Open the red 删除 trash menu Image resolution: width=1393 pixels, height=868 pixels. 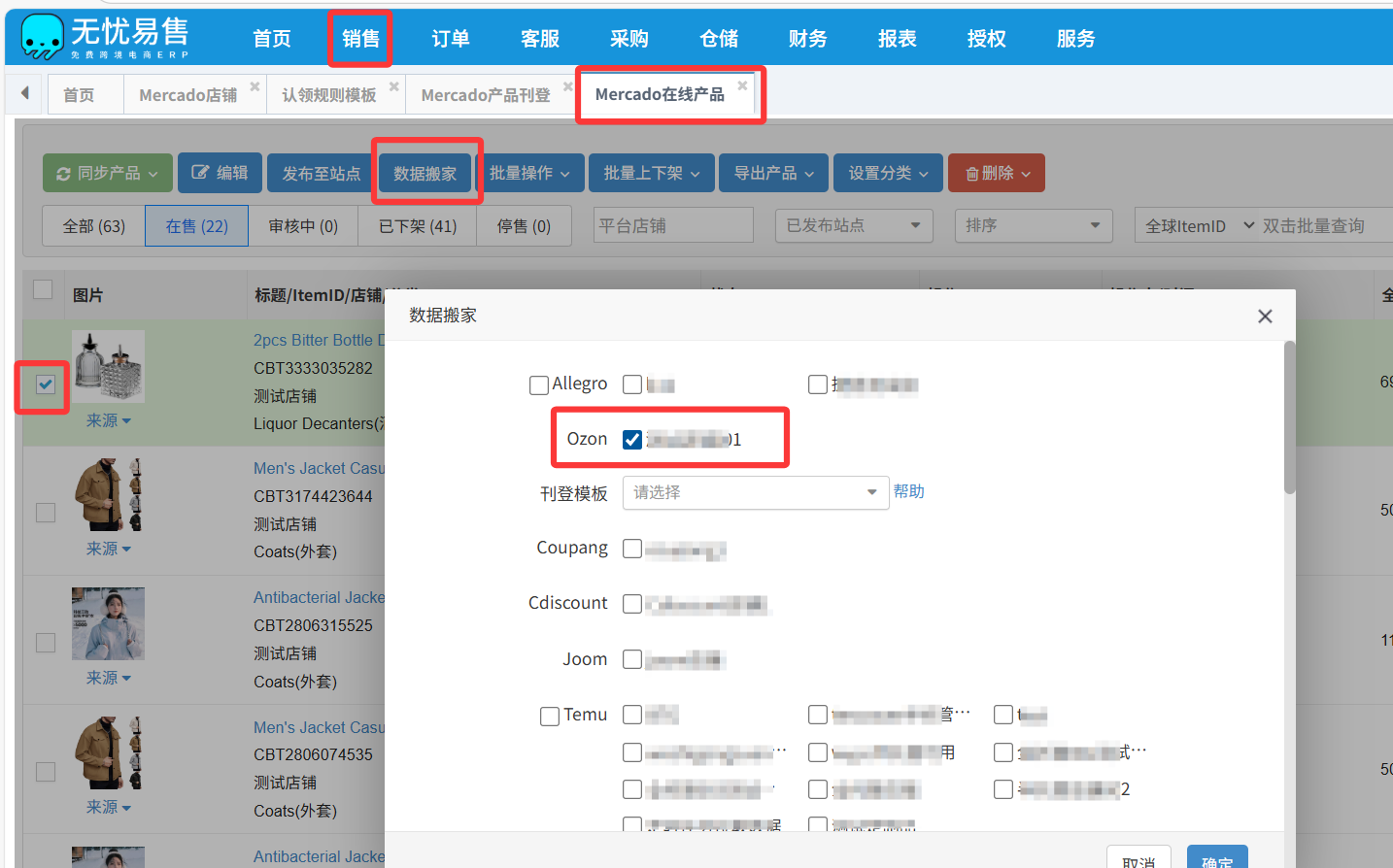point(996,173)
